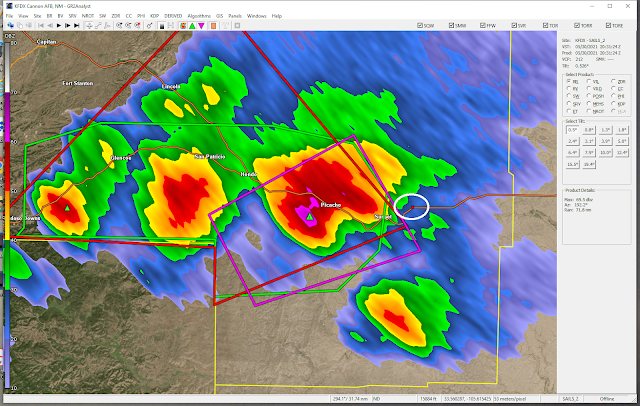Viewport: 640px width, 406px height.
Task: Select the cross-section tool icon
Action: [107, 25]
